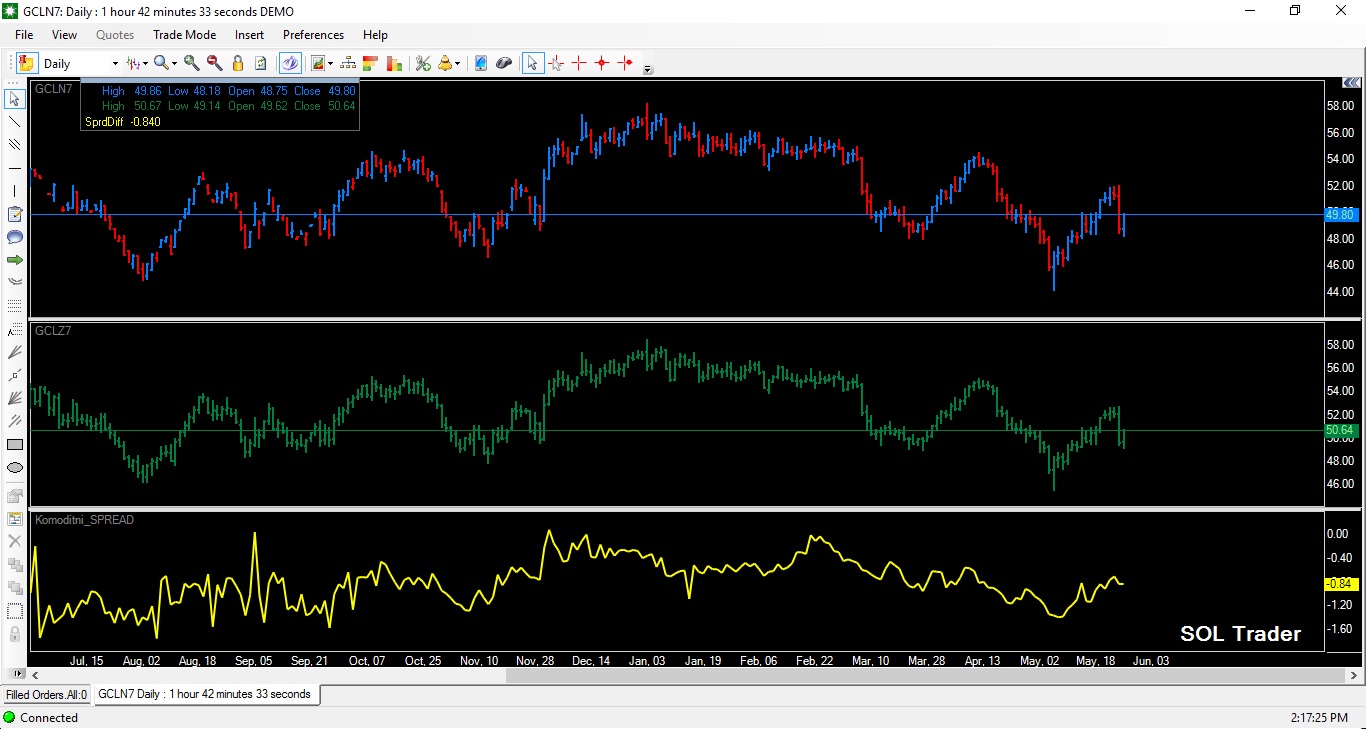
Task: Switch to Filled Orders.All:0 tab
Action: (x=46, y=695)
